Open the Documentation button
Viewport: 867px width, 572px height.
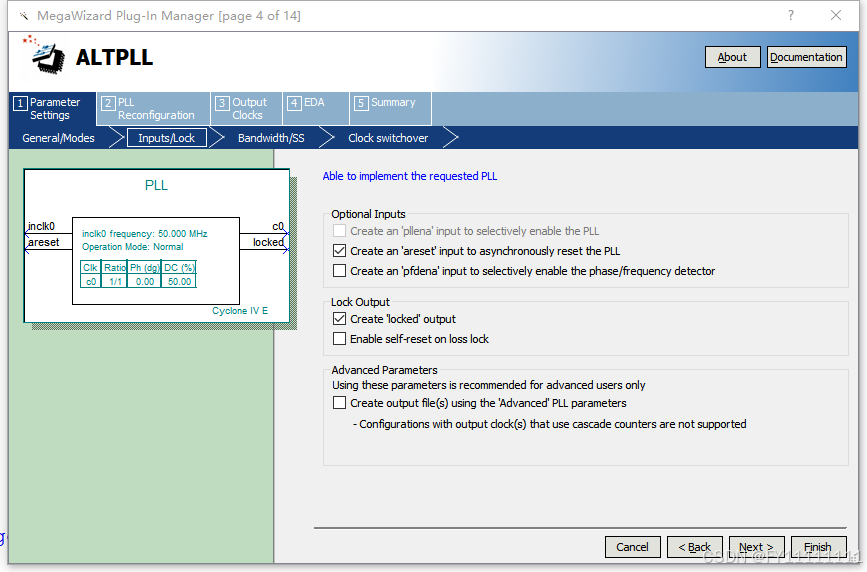click(806, 57)
